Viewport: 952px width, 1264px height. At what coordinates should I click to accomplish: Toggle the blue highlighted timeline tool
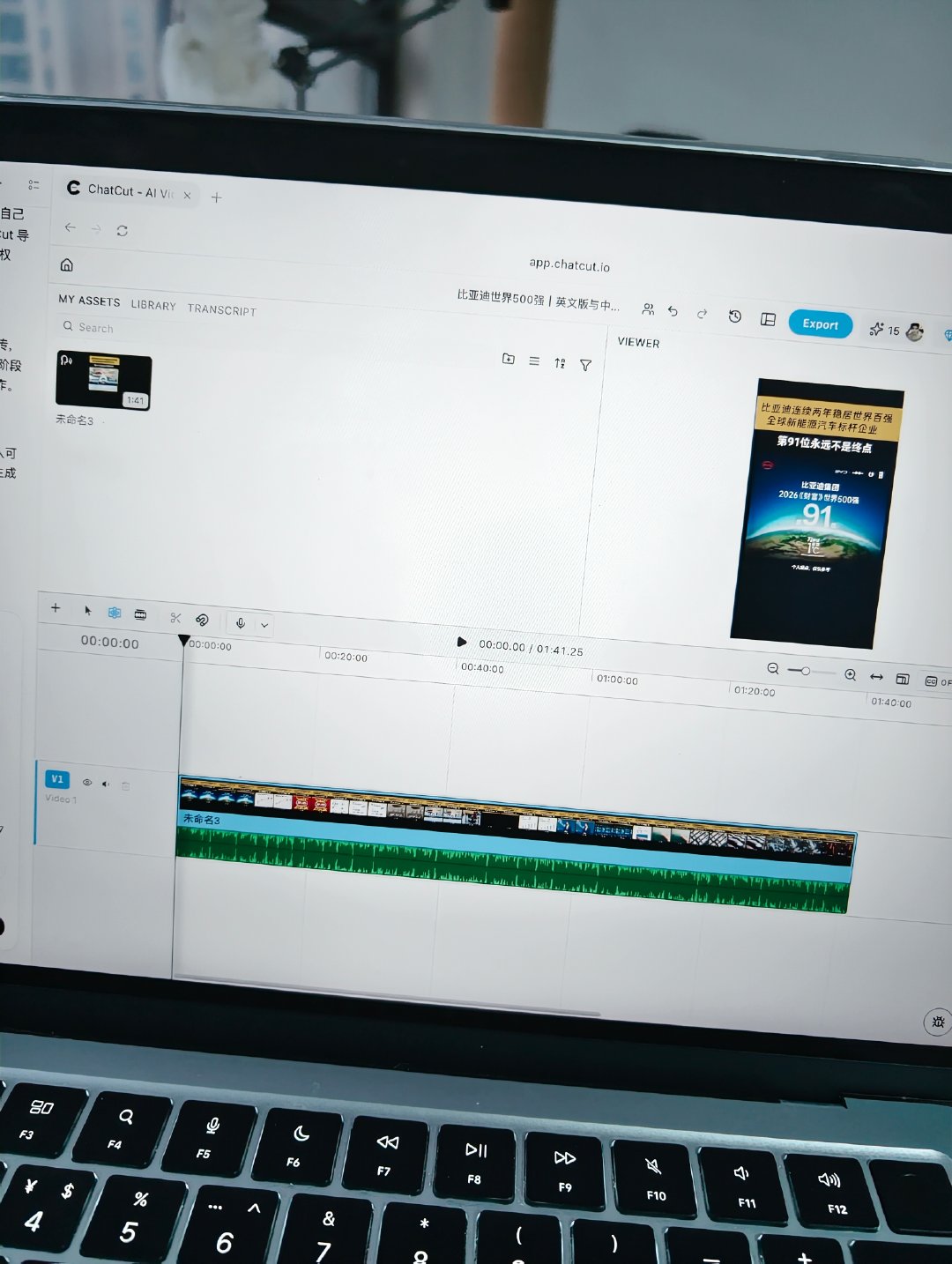[x=114, y=612]
